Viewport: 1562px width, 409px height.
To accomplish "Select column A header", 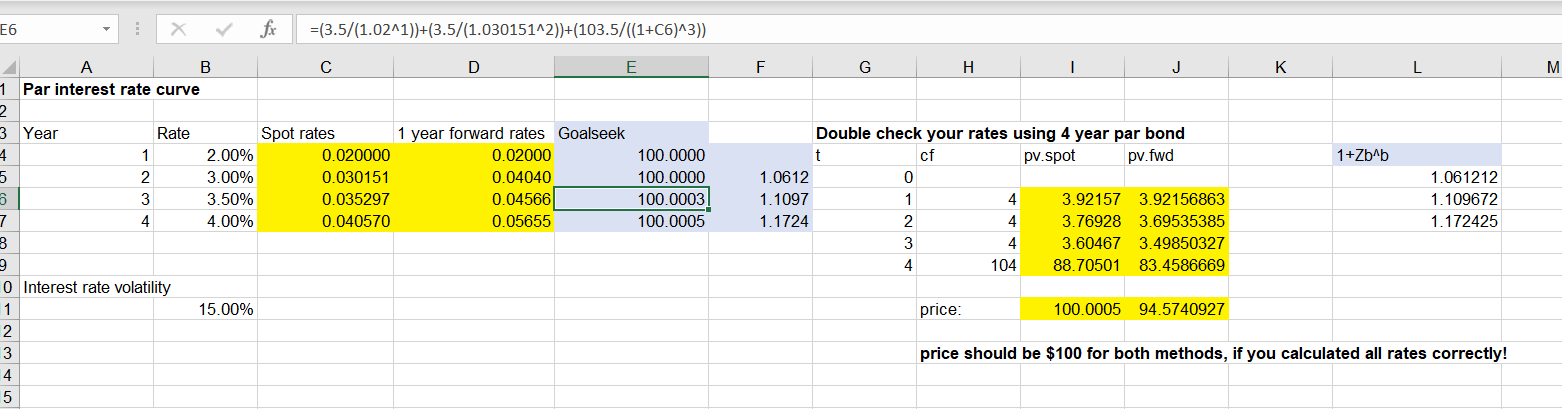I will point(86,68).
